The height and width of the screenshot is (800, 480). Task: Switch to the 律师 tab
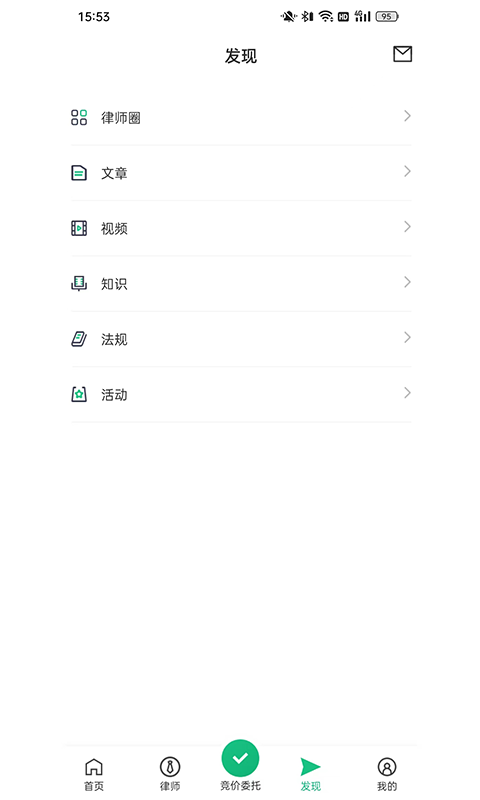tap(170, 774)
